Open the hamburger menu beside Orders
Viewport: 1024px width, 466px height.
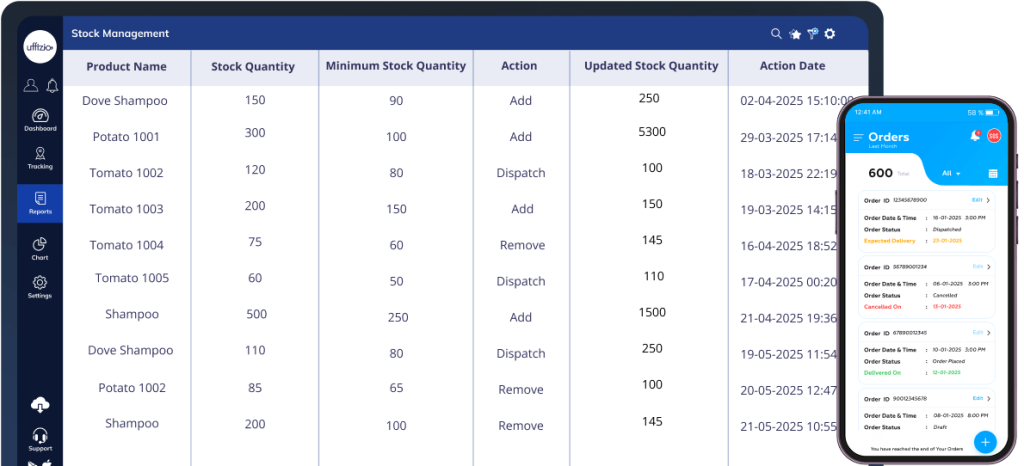pyautogui.click(x=858, y=137)
